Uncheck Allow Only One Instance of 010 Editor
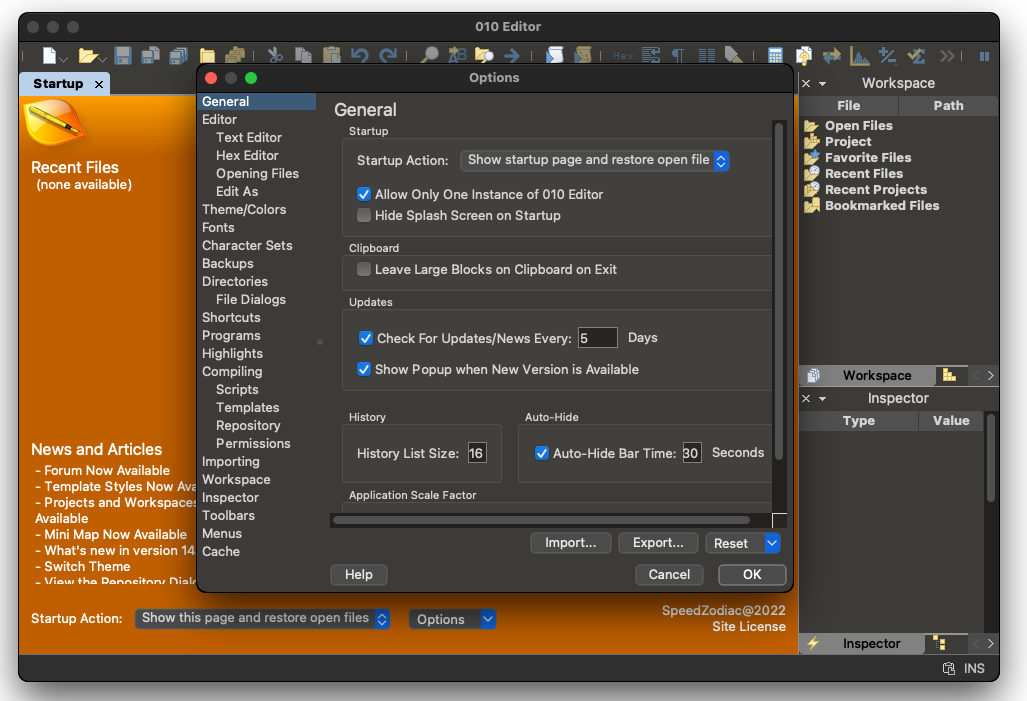Screen dimensions: 1027x701 (364, 194)
